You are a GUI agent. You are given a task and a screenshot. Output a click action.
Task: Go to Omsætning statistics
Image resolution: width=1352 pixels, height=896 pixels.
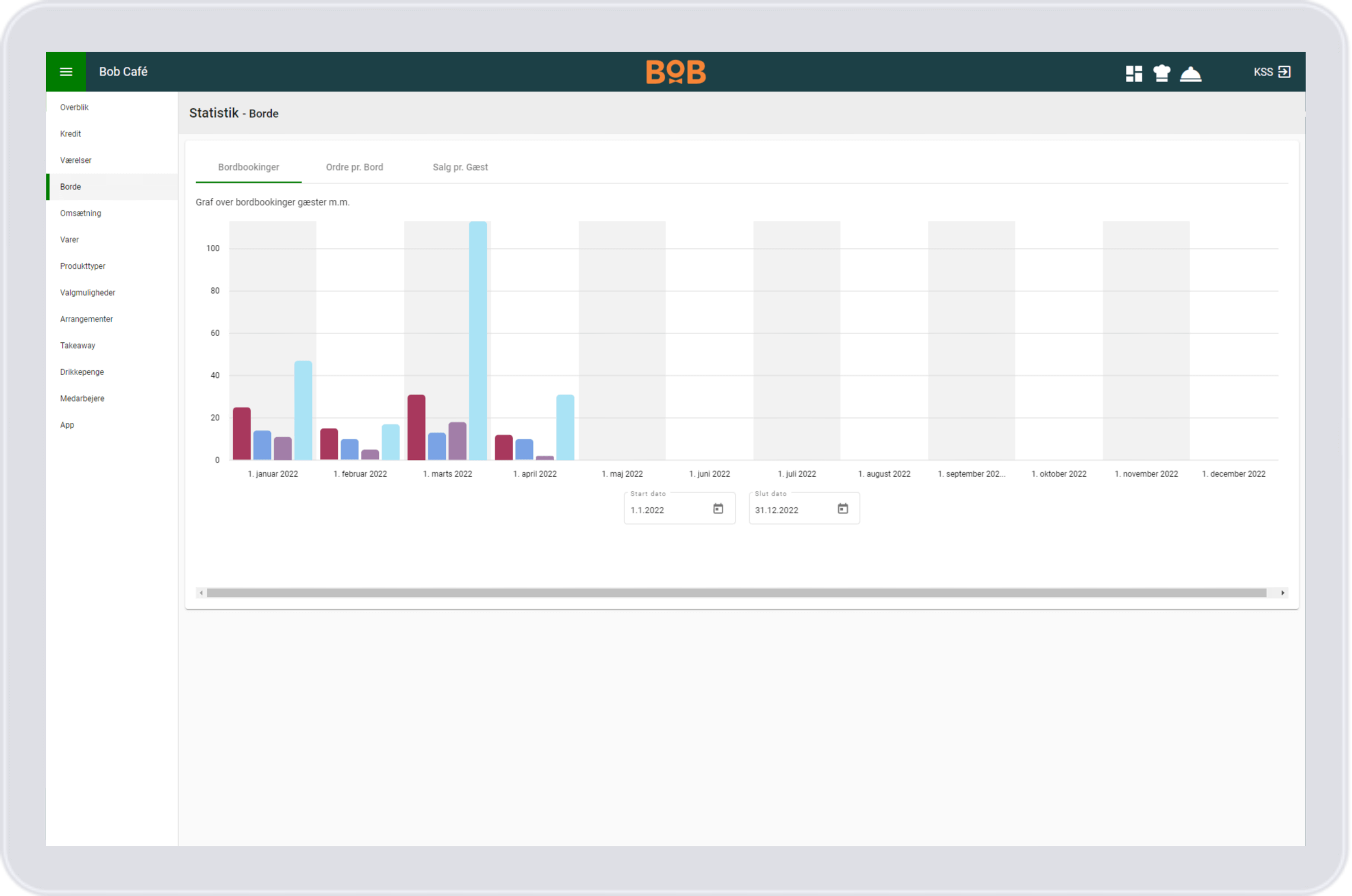click(81, 213)
